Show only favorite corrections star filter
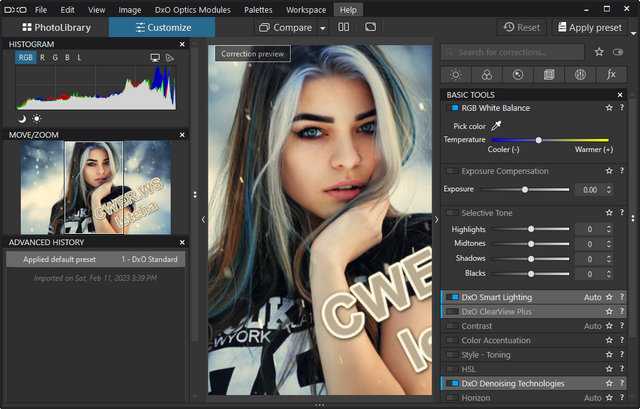 (x=599, y=51)
